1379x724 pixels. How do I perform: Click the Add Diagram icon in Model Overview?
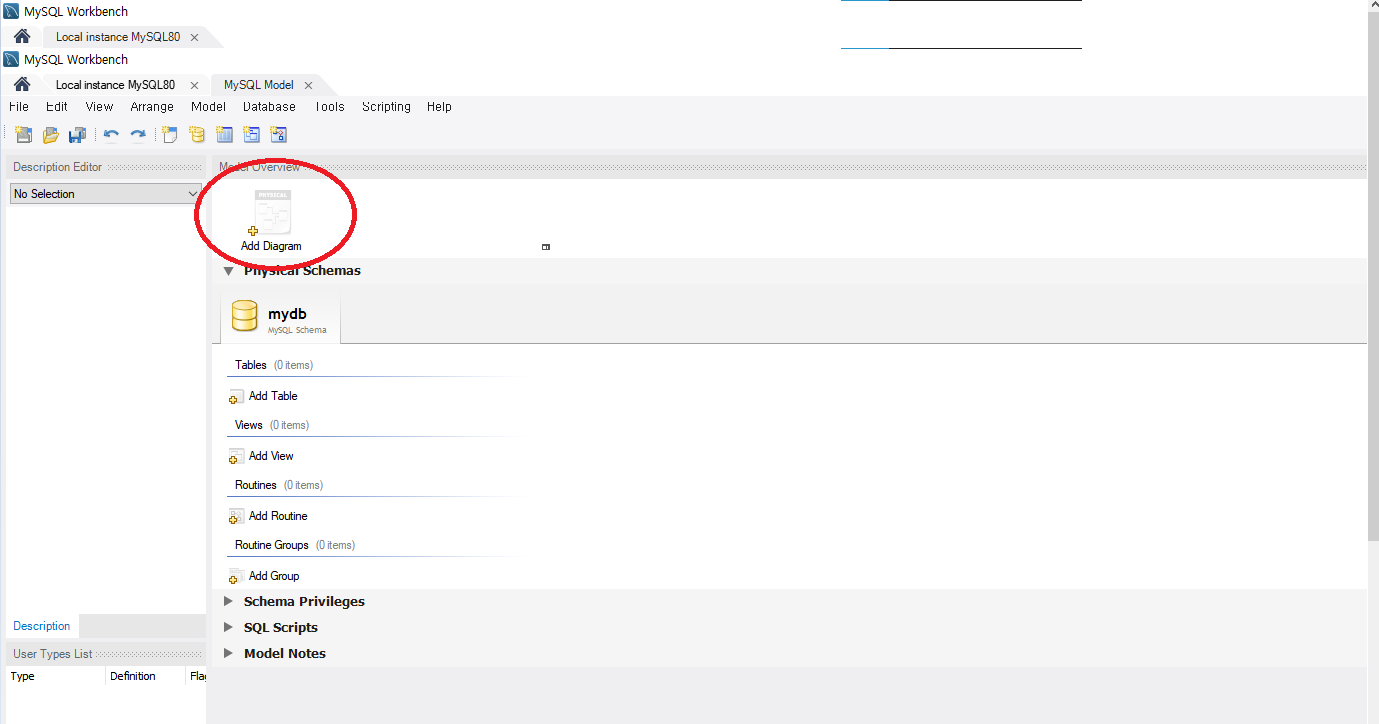point(271,213)
